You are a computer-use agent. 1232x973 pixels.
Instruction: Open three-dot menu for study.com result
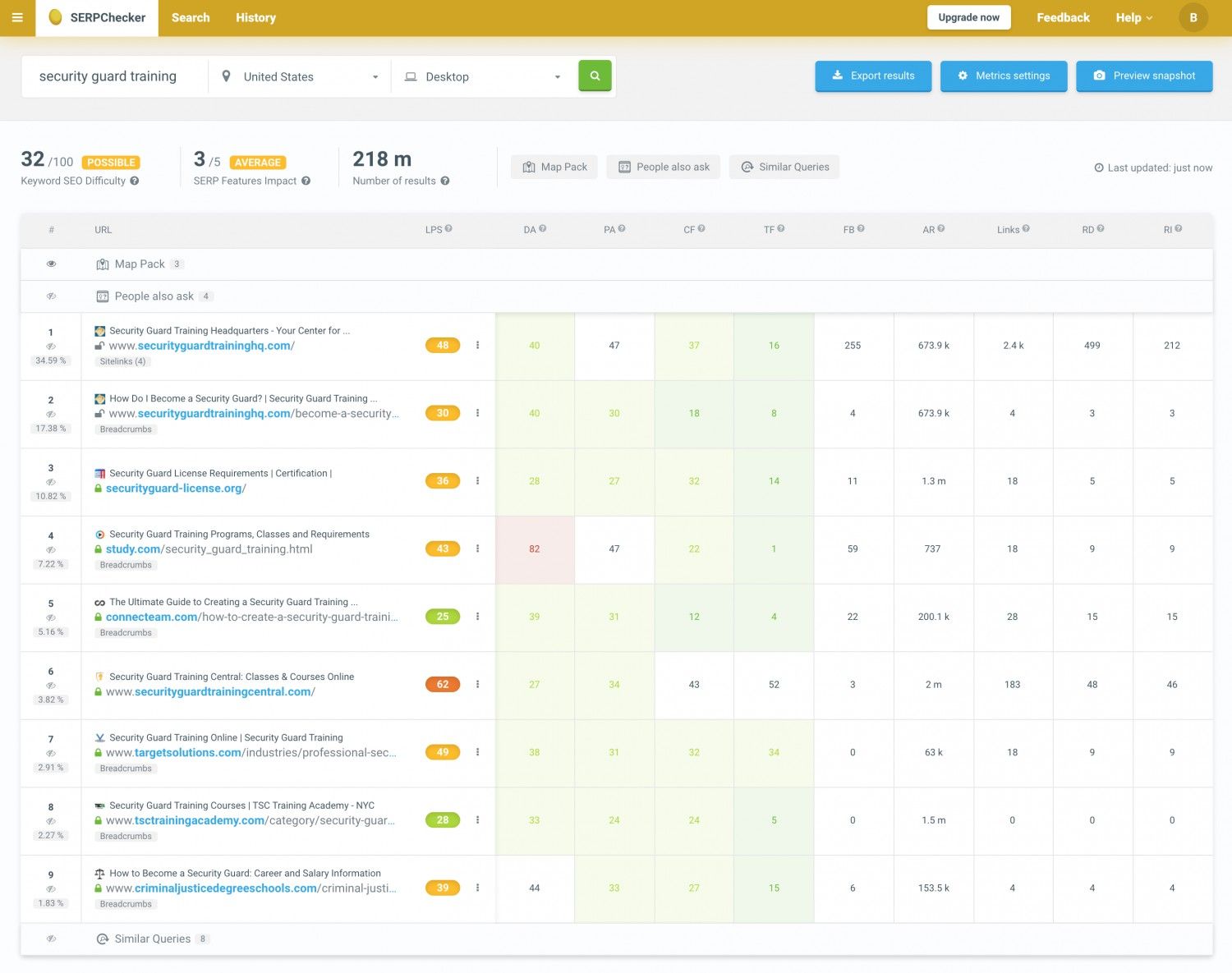point(477,548)
